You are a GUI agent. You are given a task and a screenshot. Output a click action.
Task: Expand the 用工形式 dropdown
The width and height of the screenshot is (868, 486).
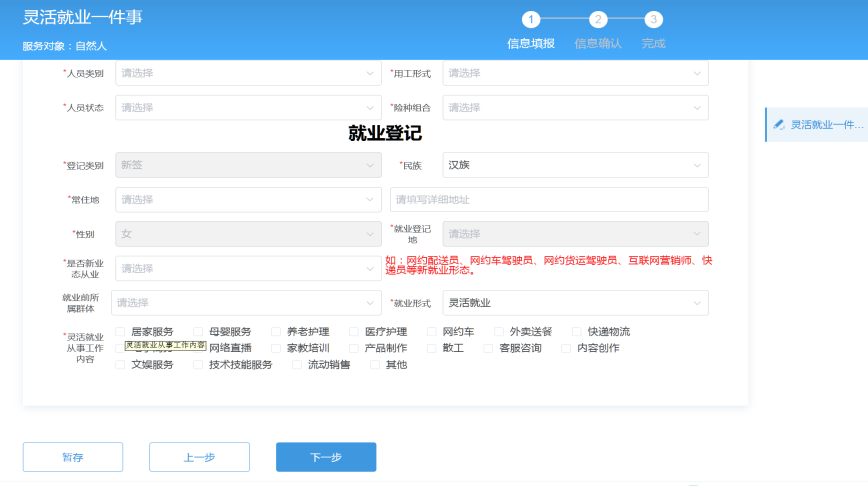(575, 73)
